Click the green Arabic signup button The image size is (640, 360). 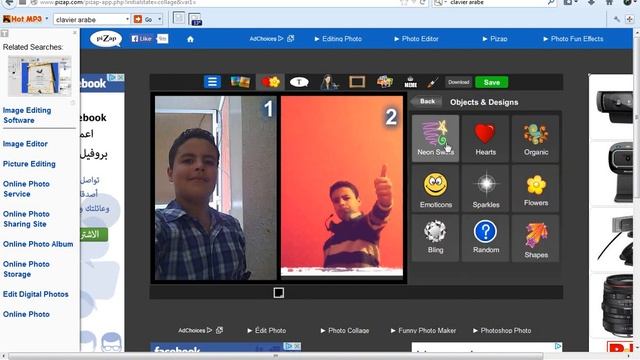(94, 235)
